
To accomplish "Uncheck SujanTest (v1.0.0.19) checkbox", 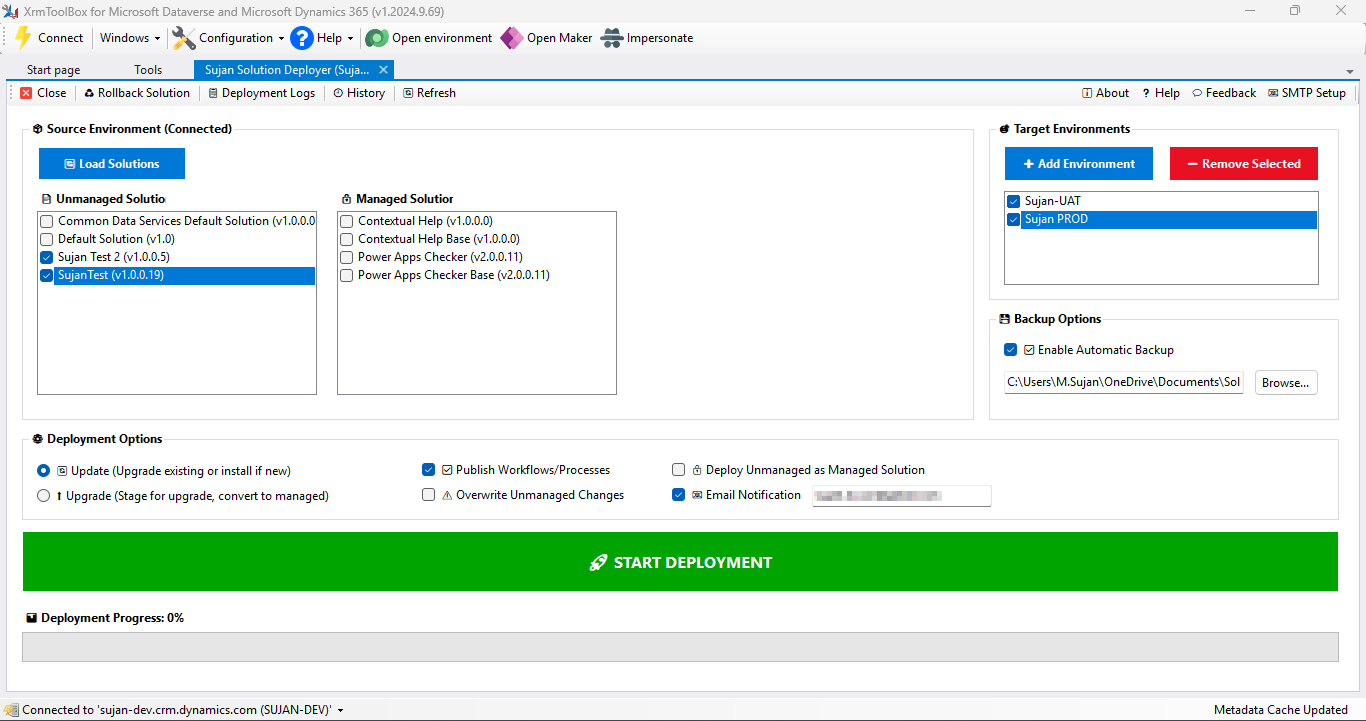I will [x=46, y=275].
